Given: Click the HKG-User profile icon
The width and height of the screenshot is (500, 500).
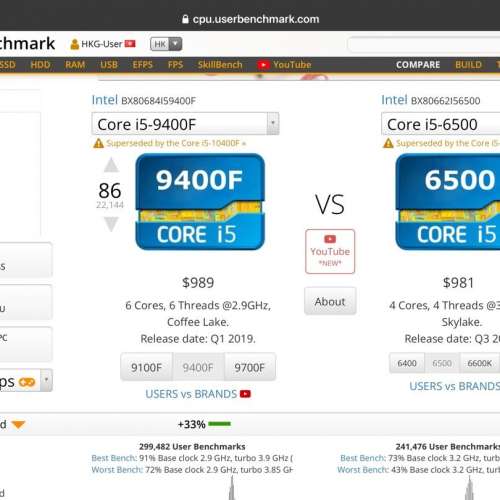Looking at the screenshot, I should 75,44.
